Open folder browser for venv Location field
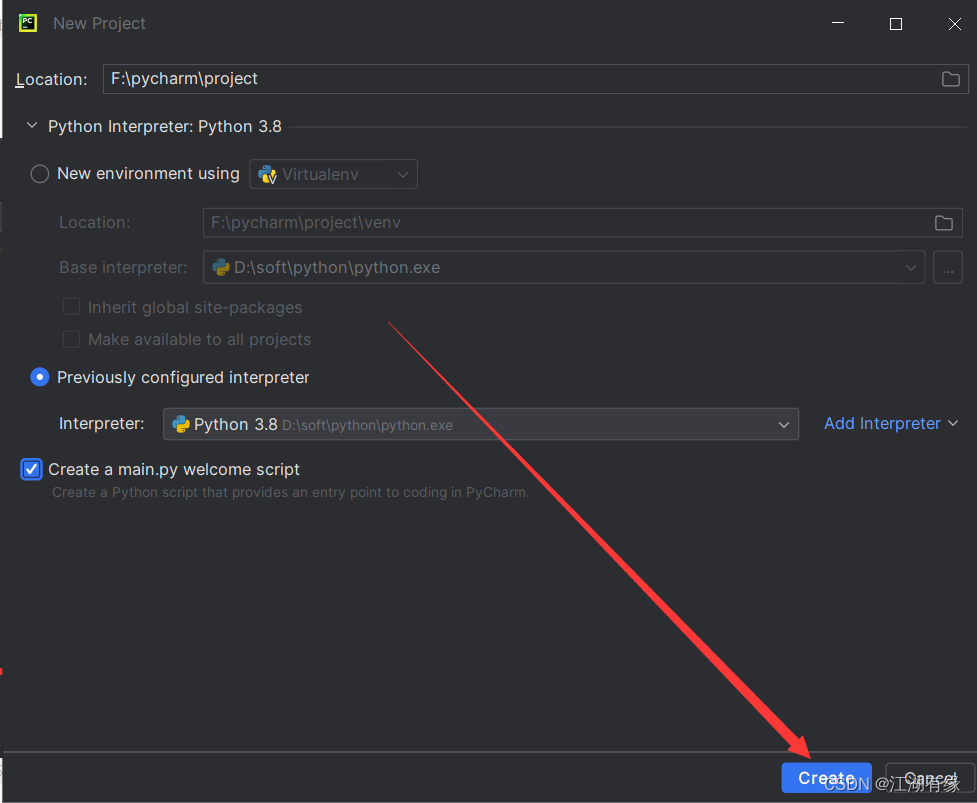The image size is (977, 803). pyautogui.click(x=943, y=223)
